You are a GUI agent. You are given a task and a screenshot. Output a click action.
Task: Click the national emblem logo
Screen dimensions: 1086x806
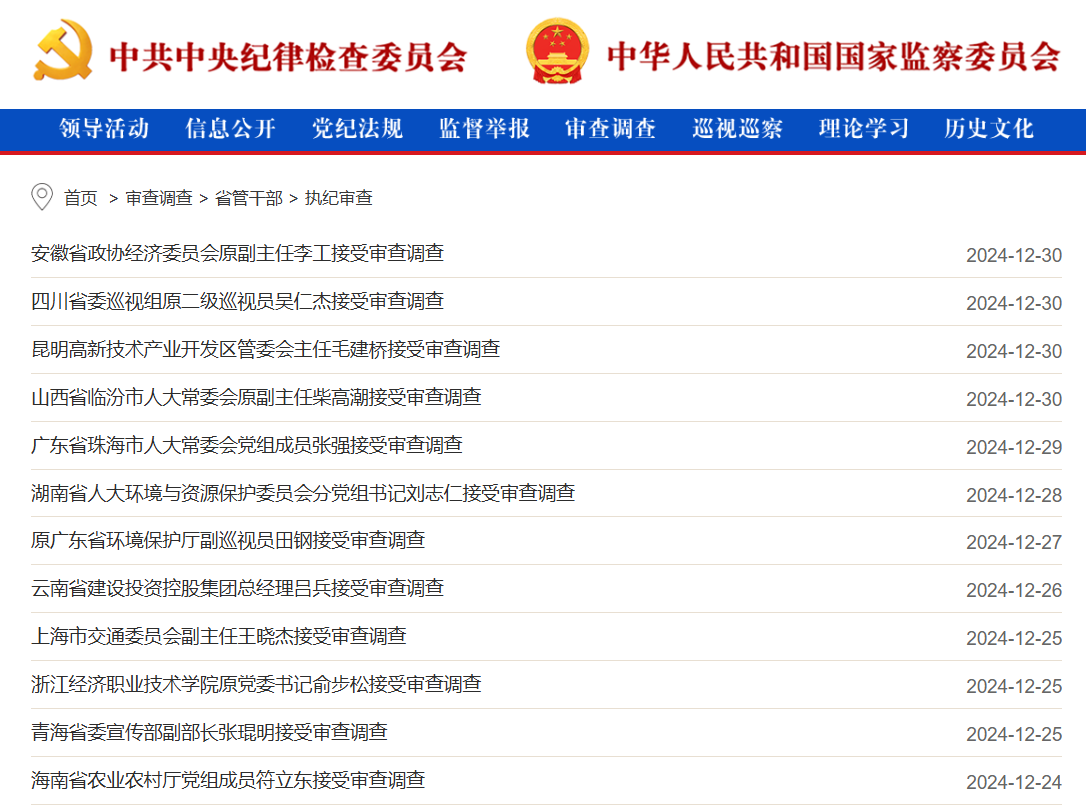point(558,51)
